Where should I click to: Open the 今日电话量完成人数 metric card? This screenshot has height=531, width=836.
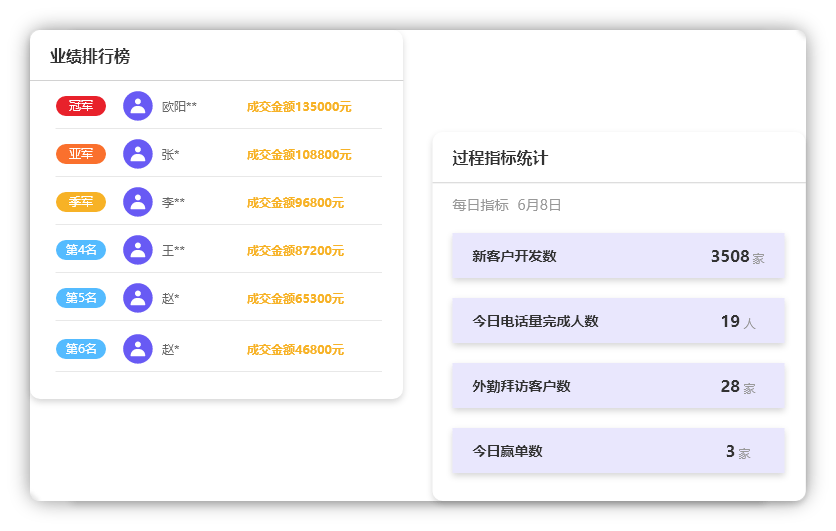coord(618,321)
